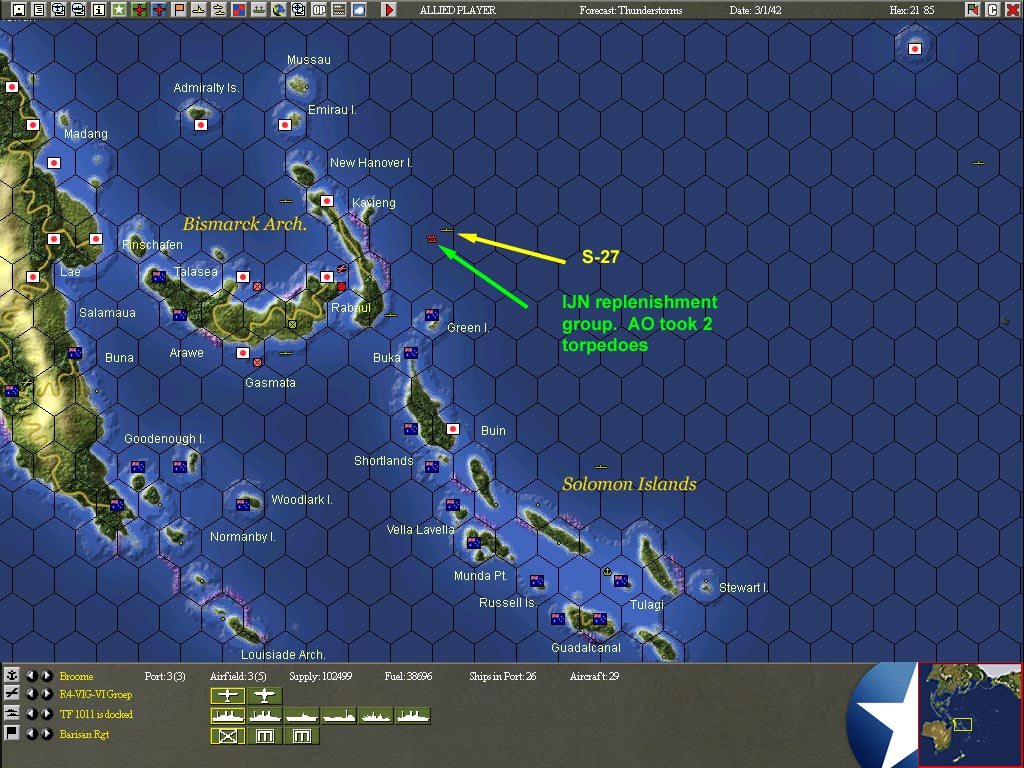Click the red and blue checkered toolbar icon
Viewport: 1024px width, 768px height.
pos(238,9)
